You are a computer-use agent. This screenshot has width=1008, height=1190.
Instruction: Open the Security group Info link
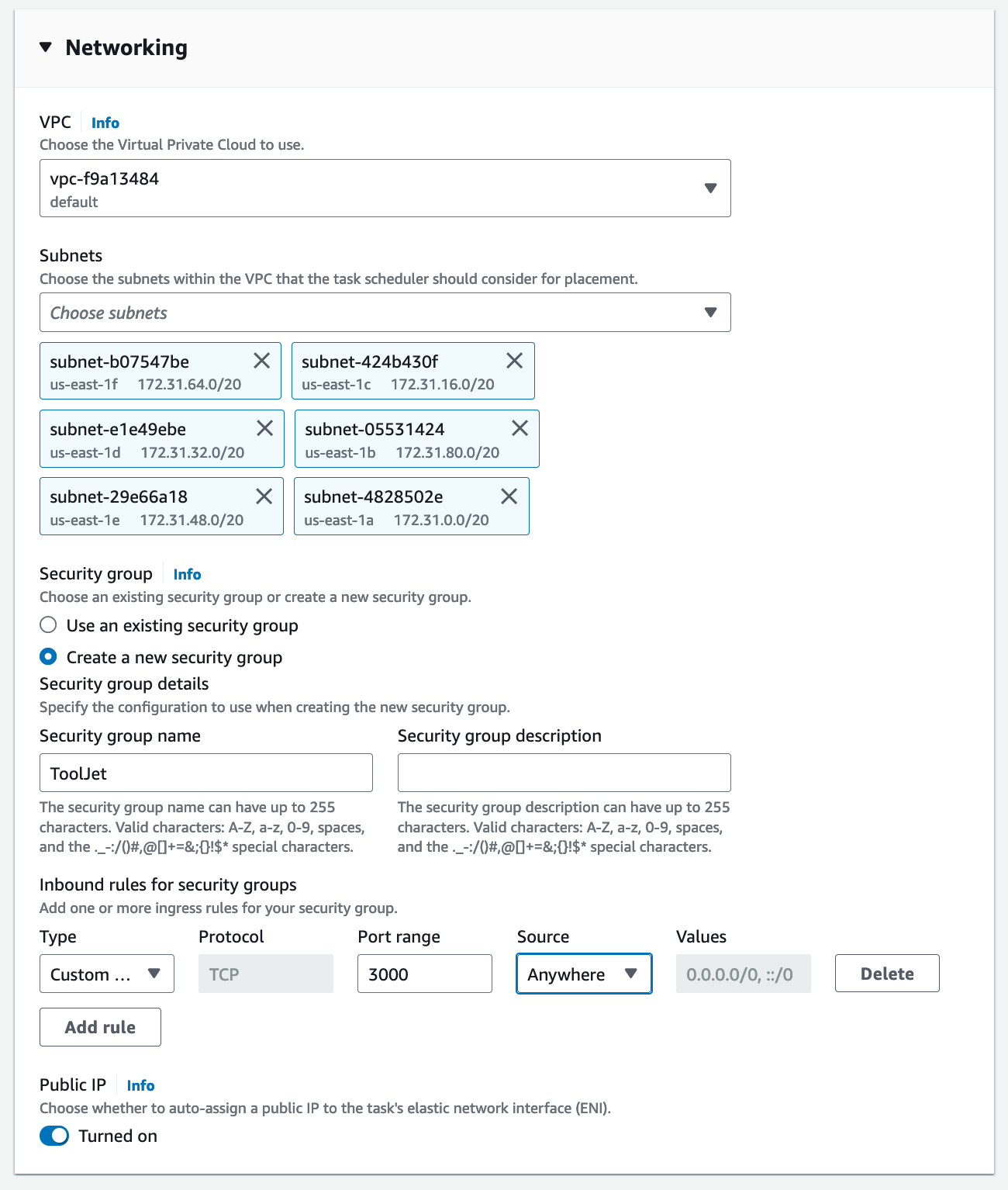[187, 574]
